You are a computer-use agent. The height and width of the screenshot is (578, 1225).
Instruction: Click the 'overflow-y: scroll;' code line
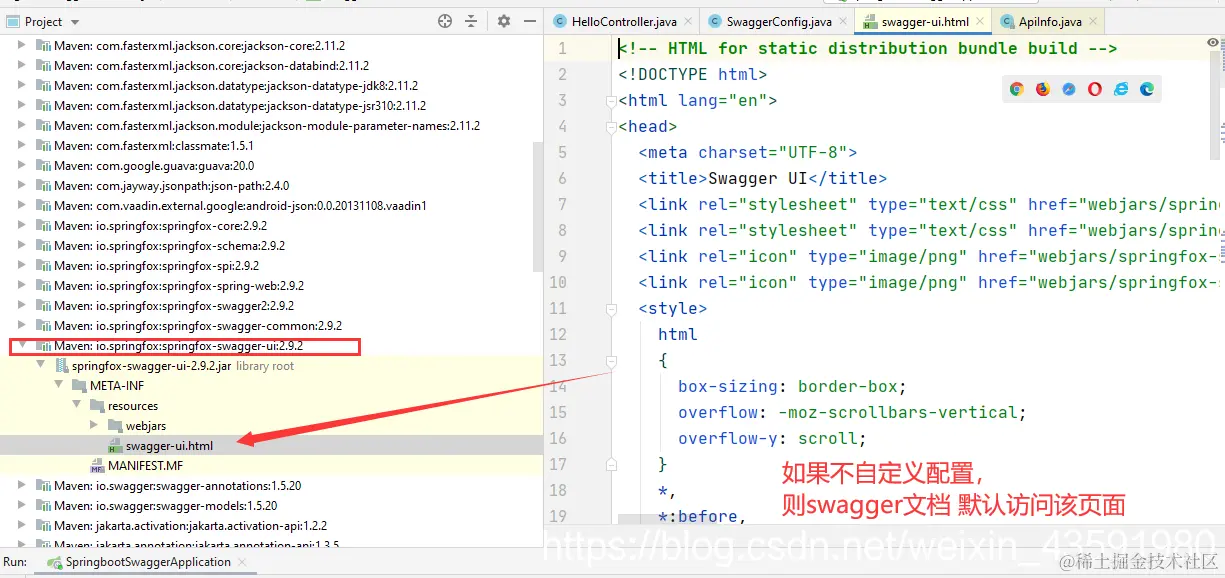click(772, 438)
